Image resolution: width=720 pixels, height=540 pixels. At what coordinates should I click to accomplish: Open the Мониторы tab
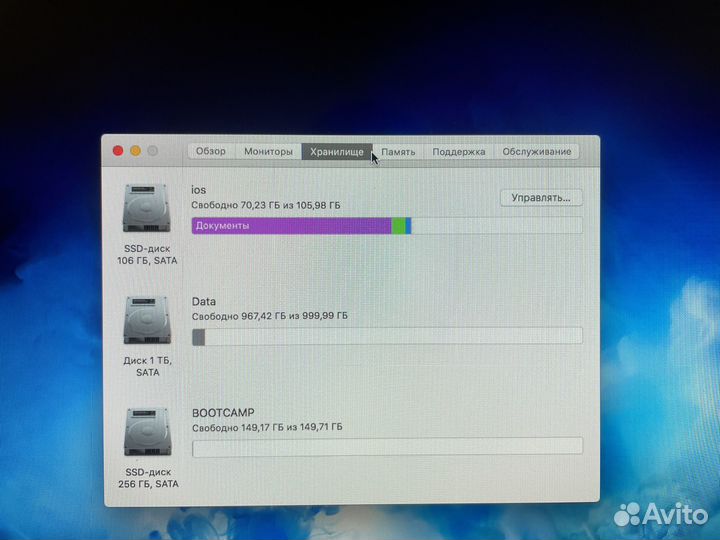pyautogui.click(x=268, y=151)
